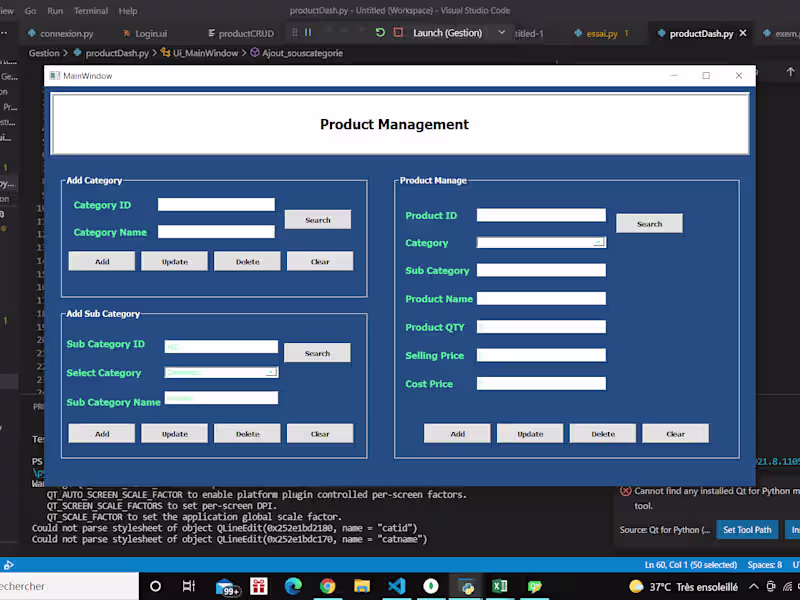
Task: Click the error icon next to Qt message
Action: [x=627, y=491]
